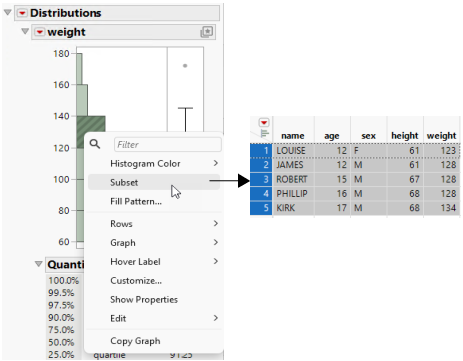Click the 99.5% quantile label

coord(61,293)
